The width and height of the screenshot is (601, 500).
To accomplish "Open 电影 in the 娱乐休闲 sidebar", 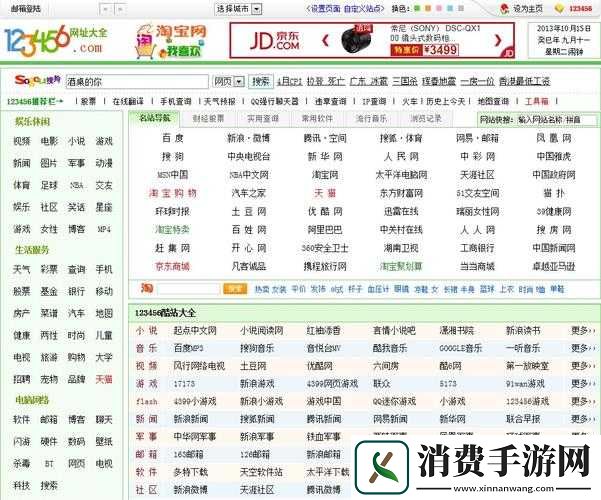I will click(49, 141).
